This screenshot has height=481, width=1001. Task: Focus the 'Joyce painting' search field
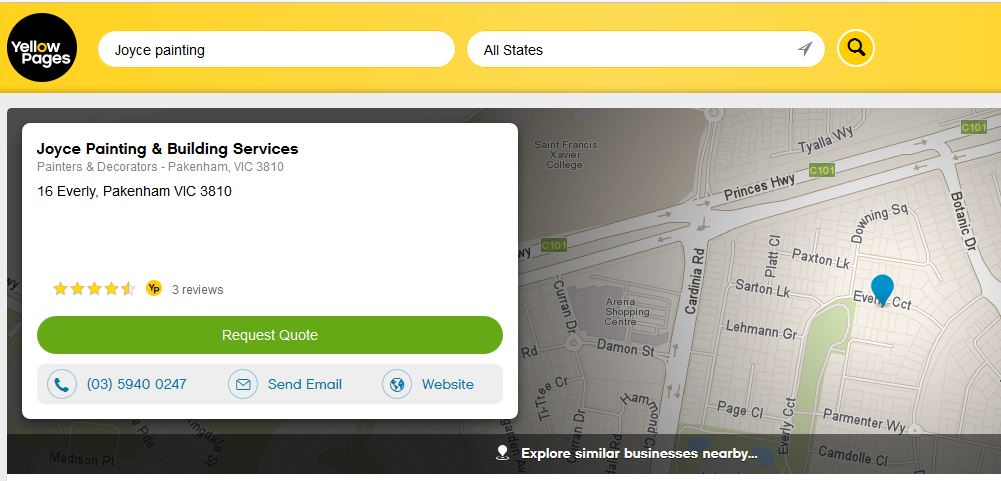276,49
